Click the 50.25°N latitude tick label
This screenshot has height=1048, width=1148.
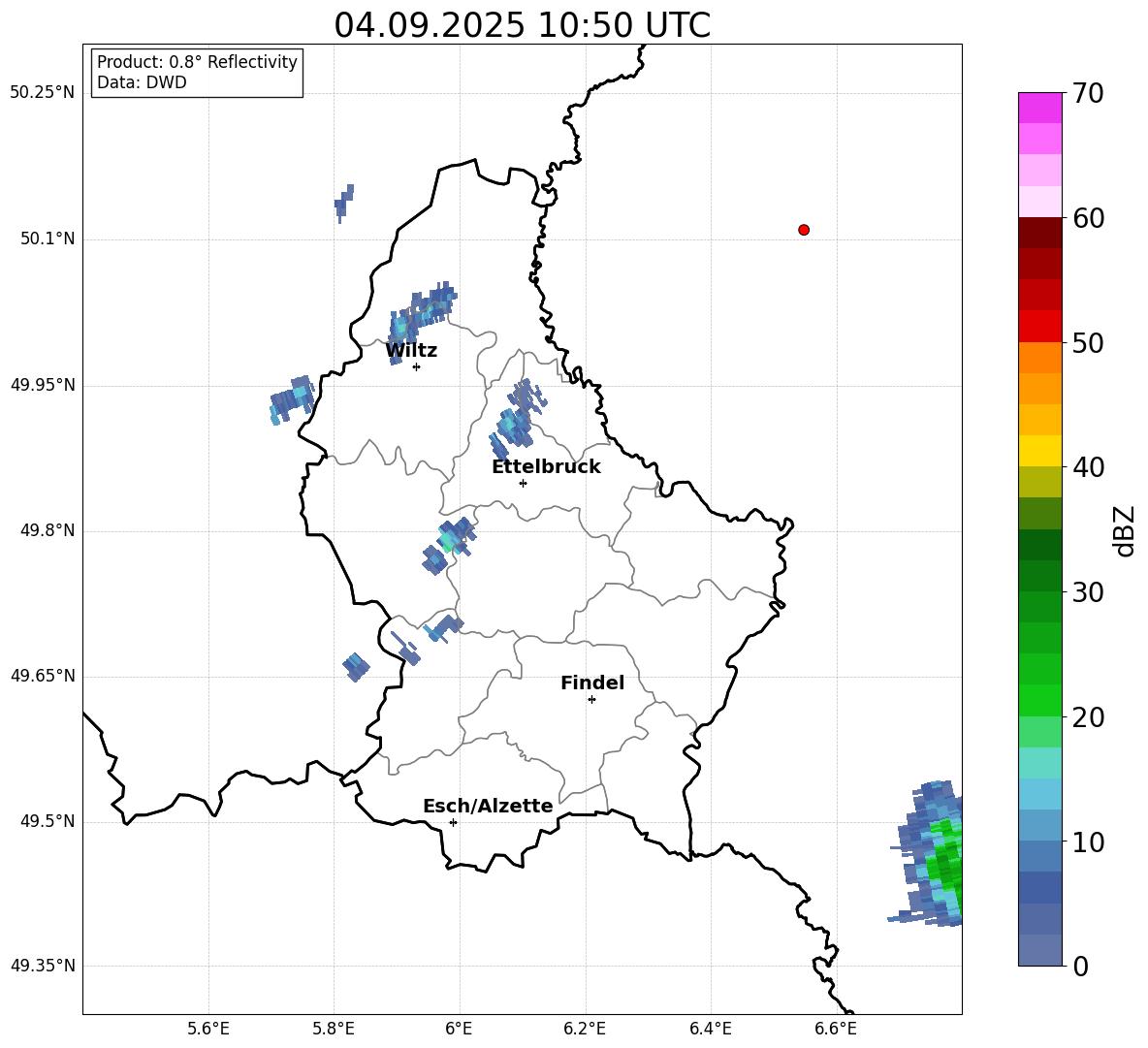click(42, 93)
